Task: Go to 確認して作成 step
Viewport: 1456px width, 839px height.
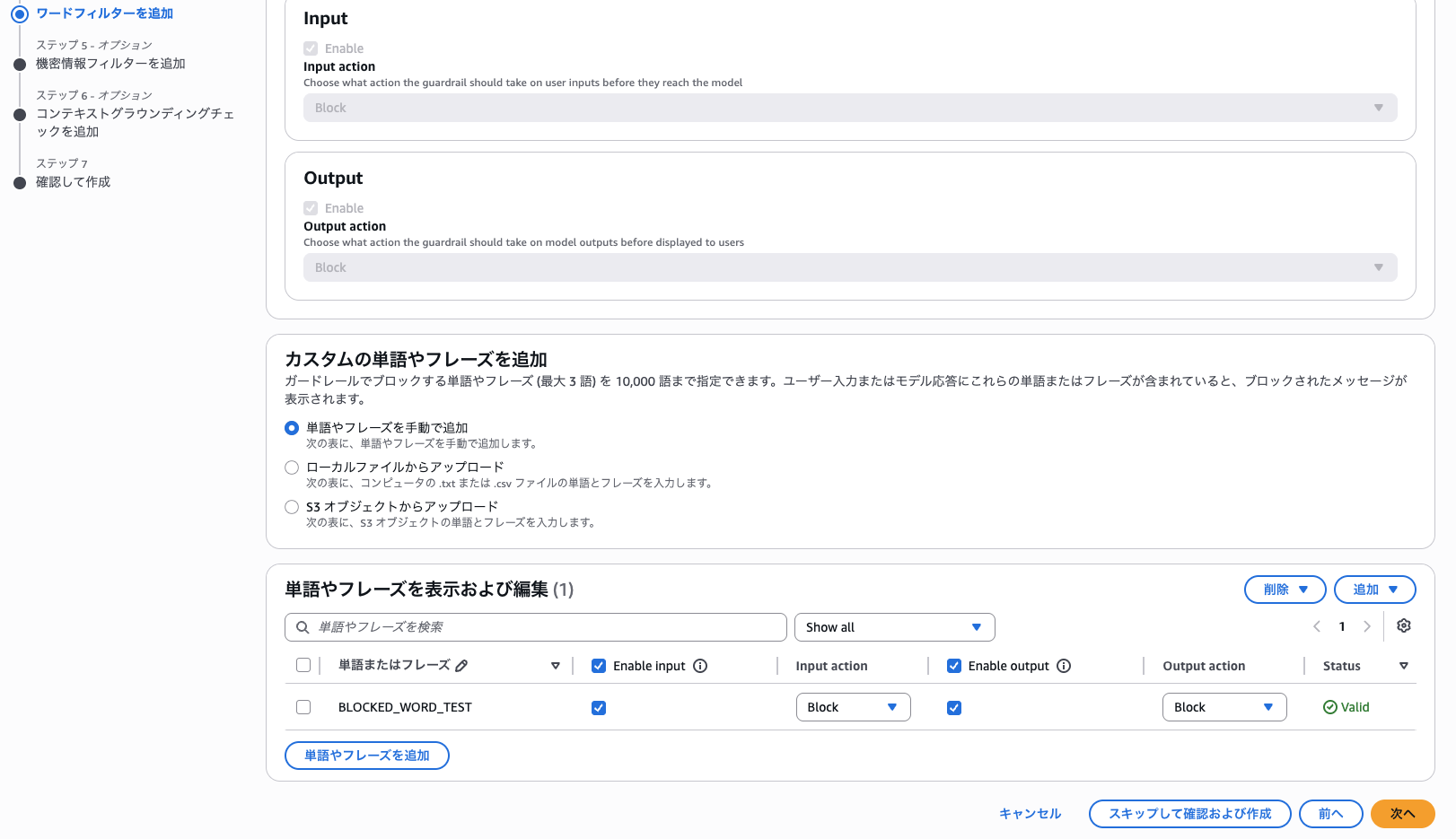Action: coord(73,182)
